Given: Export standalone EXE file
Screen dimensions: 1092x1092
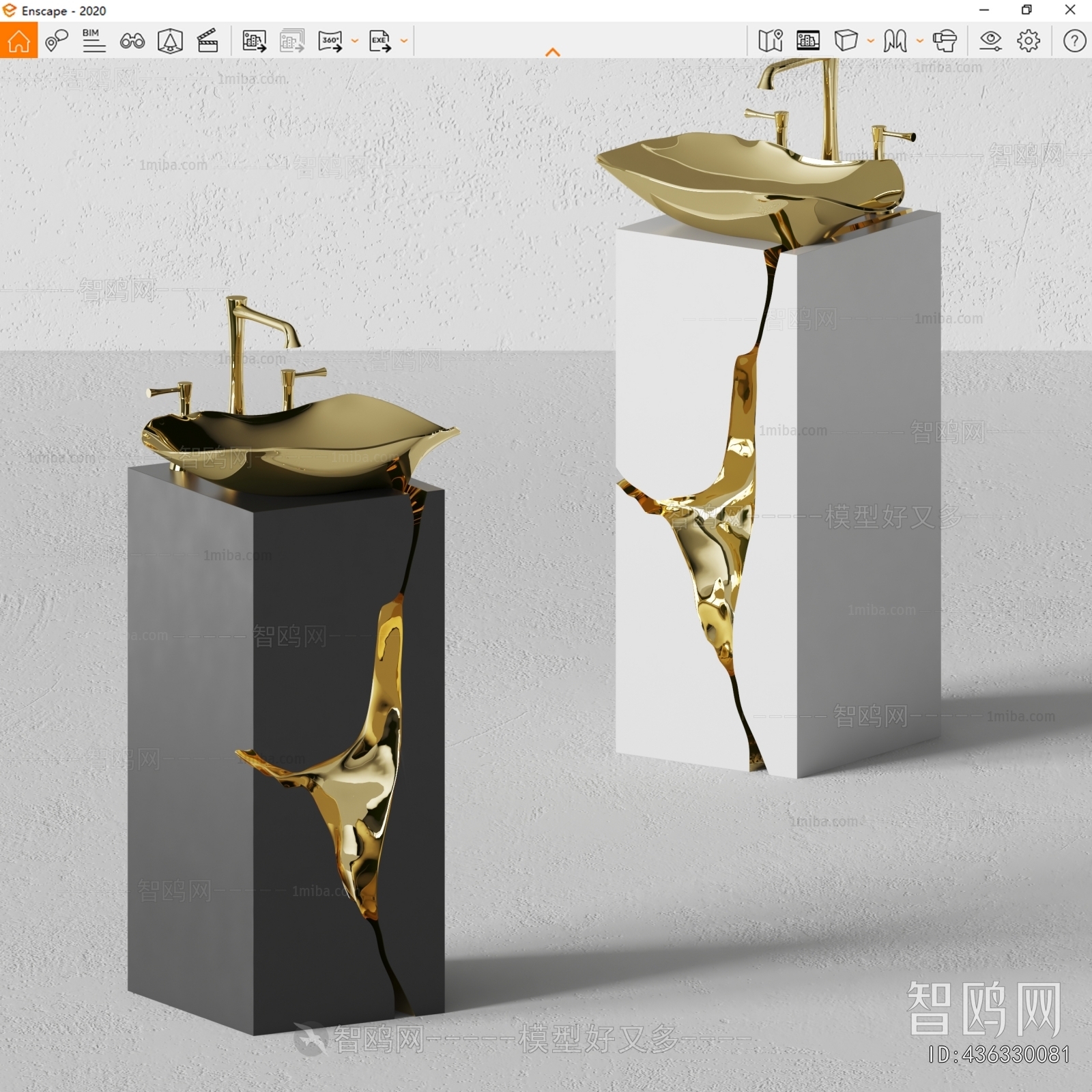Looking at the screenshot, I should click(380, 41).
